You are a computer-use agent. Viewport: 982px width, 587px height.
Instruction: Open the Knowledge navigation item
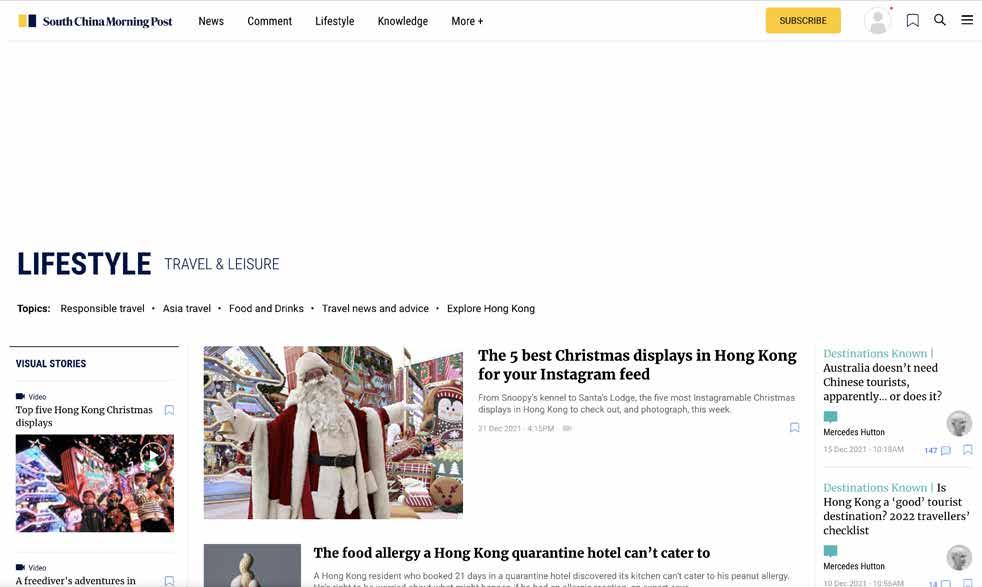(x=403, y=21)
